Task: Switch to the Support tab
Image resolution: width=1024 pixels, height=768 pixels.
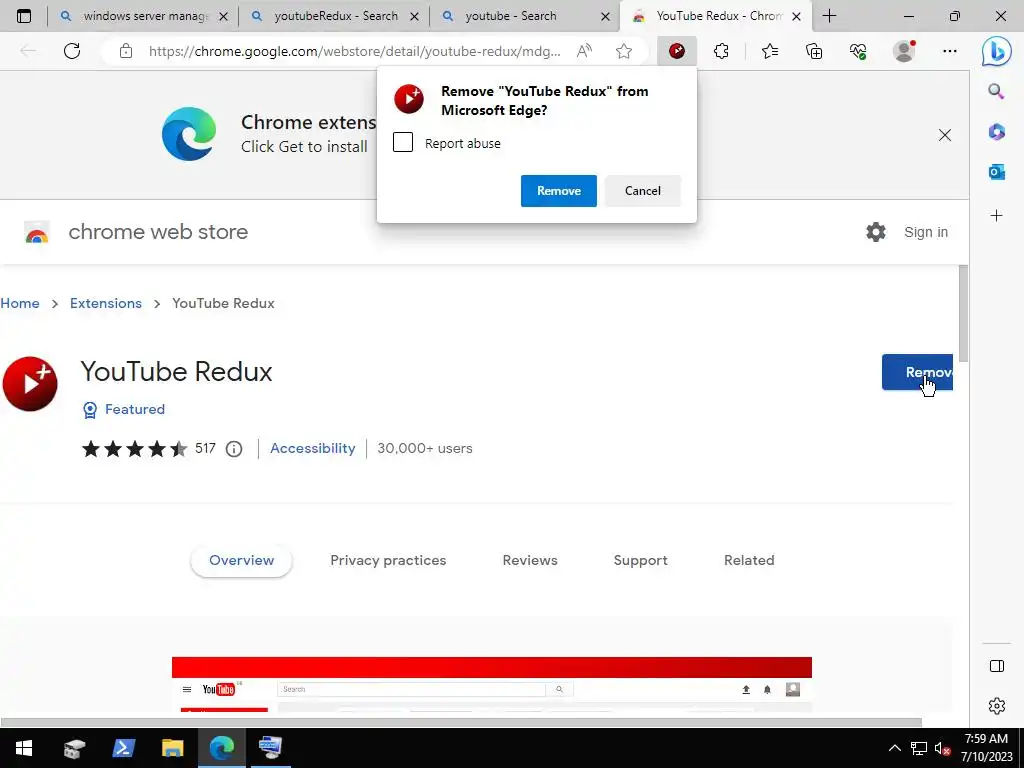Action: [x=641, y=560]
